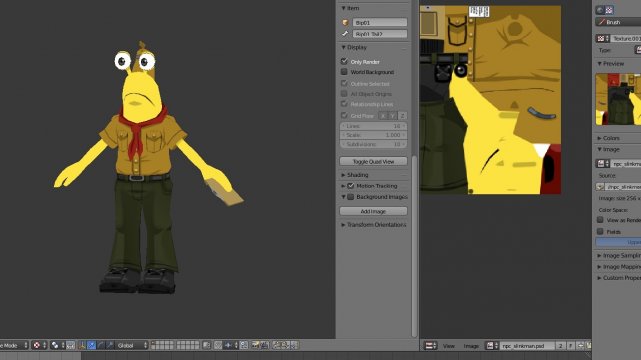Collapse the Background Images section arrow
The width and height of the screenshot is (641, 360).
(343, 197)
